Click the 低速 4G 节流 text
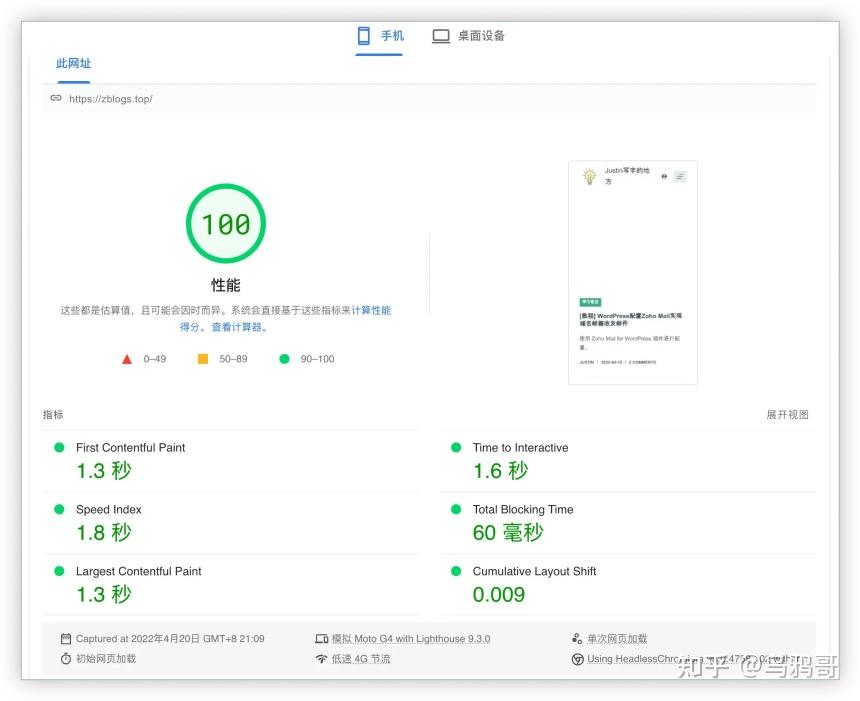This screenshot has width=860, height=701. coord(361,659)
